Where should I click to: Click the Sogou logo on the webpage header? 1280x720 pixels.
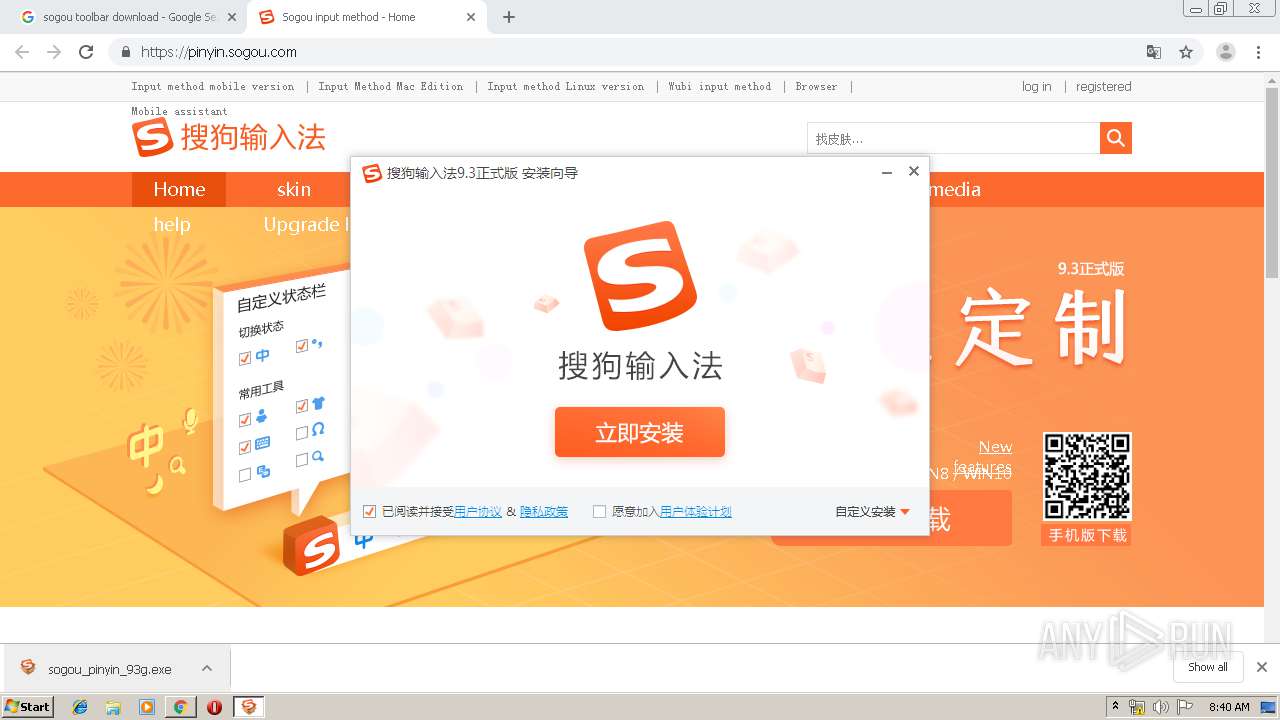click(x=229, y=137)
